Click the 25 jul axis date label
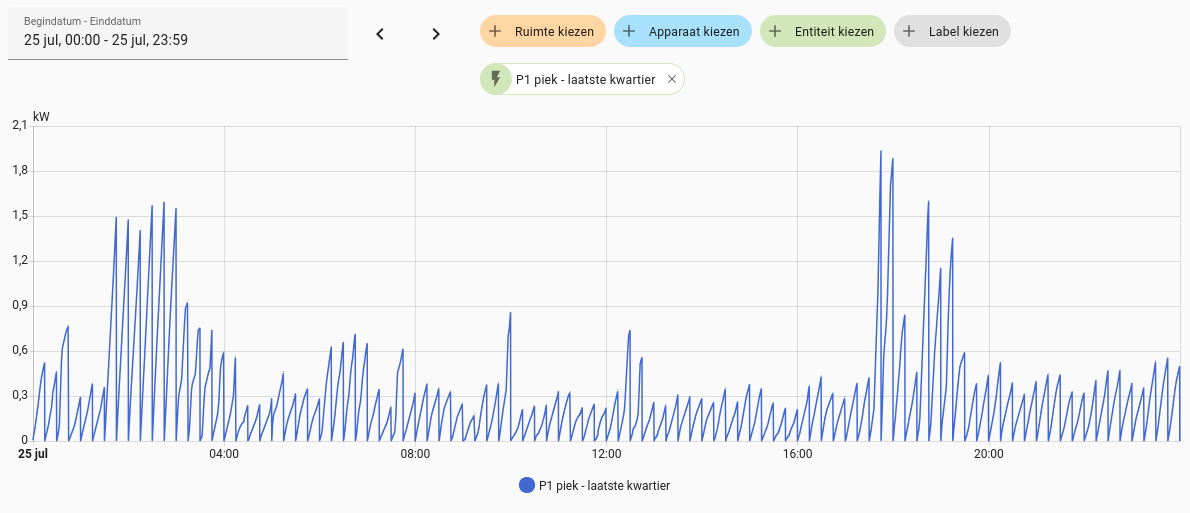This screenshot has height=513, width=1190. click(x=33, y=454)
